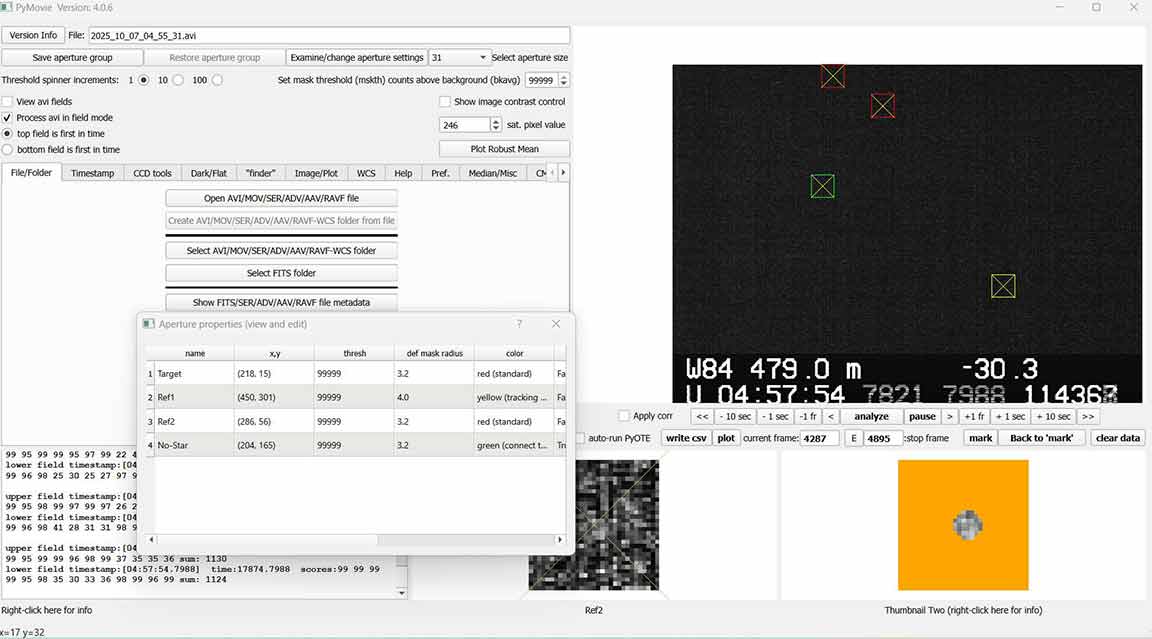Click the E button beside stop frame
Screen dimensions: 1152x639
tap(853, 438)
